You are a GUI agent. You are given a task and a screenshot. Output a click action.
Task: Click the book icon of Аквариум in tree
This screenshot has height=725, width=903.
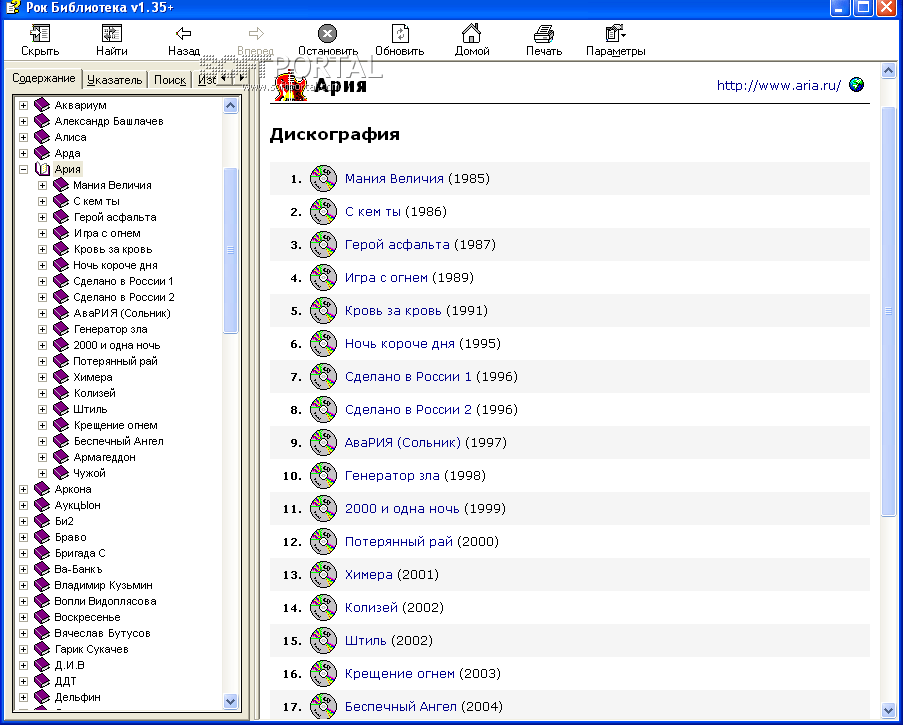tap(42, 105)
